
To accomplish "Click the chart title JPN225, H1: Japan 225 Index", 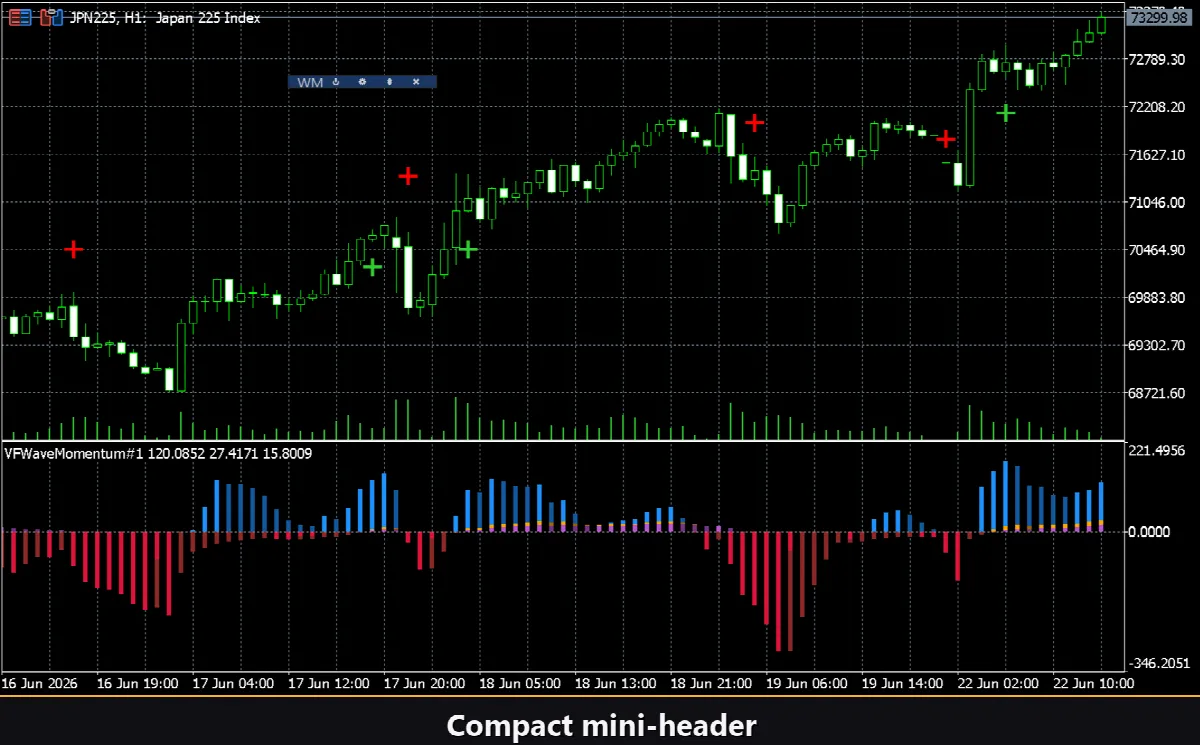I will click(x=165, y=18).
